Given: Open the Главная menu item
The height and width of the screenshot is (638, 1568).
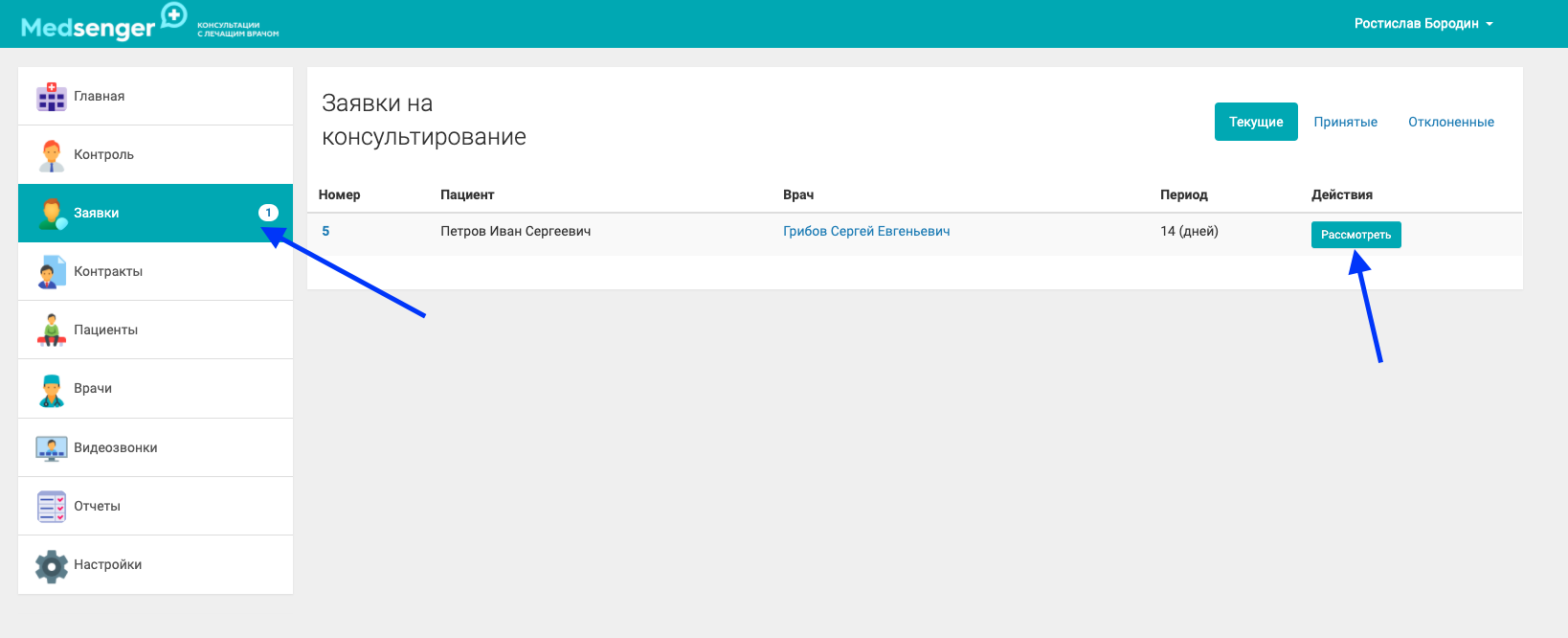Looking at the screenshot, I should pyautogui.click(x=100, y=96).
